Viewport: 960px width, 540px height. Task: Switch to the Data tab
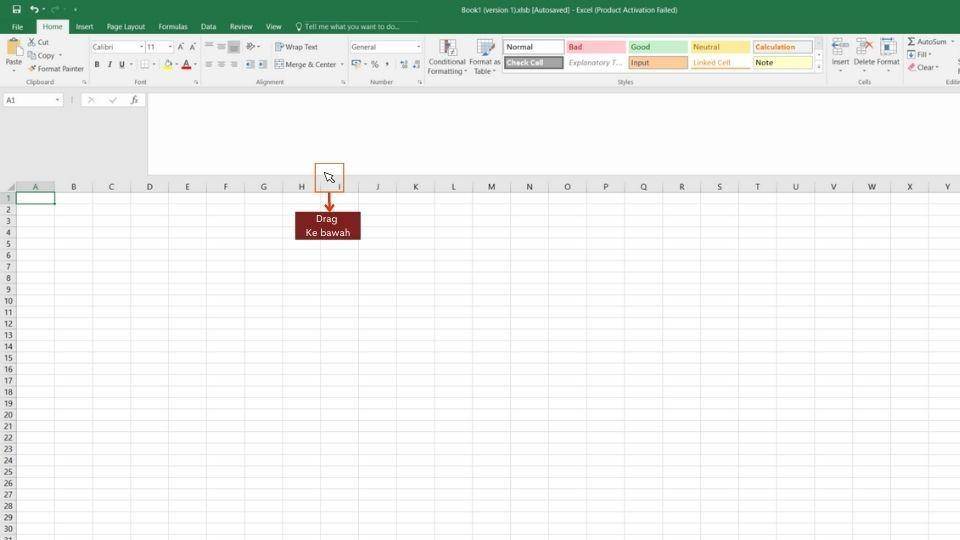point(208,26)
